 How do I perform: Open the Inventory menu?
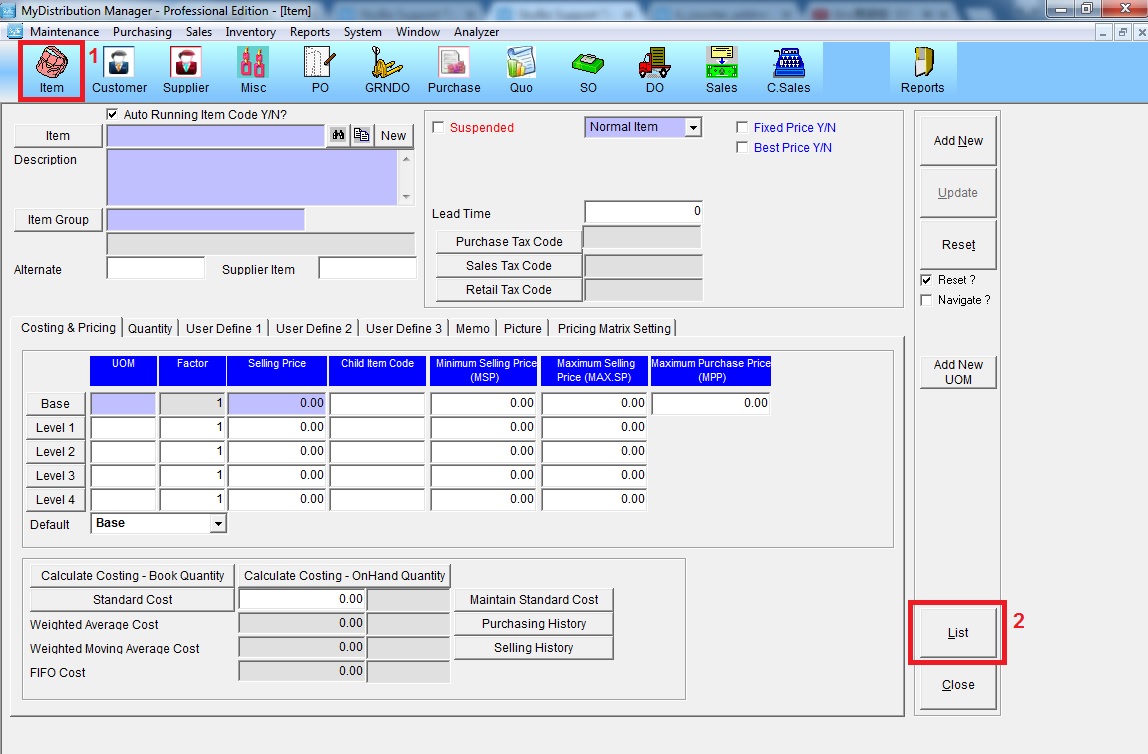250,32
